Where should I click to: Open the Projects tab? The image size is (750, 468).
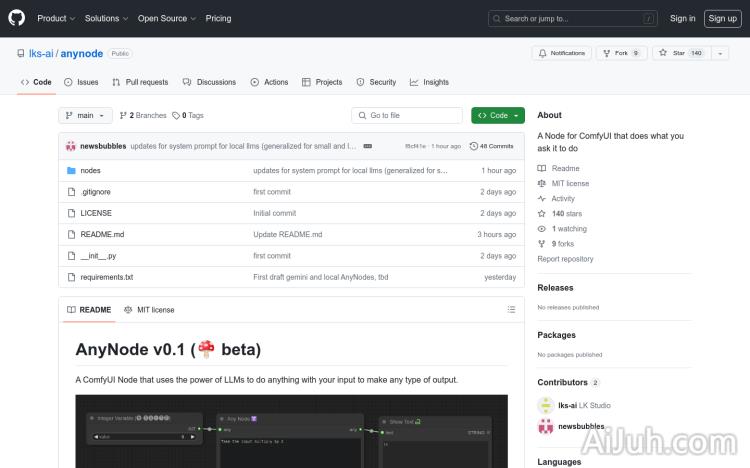[322, 82]
